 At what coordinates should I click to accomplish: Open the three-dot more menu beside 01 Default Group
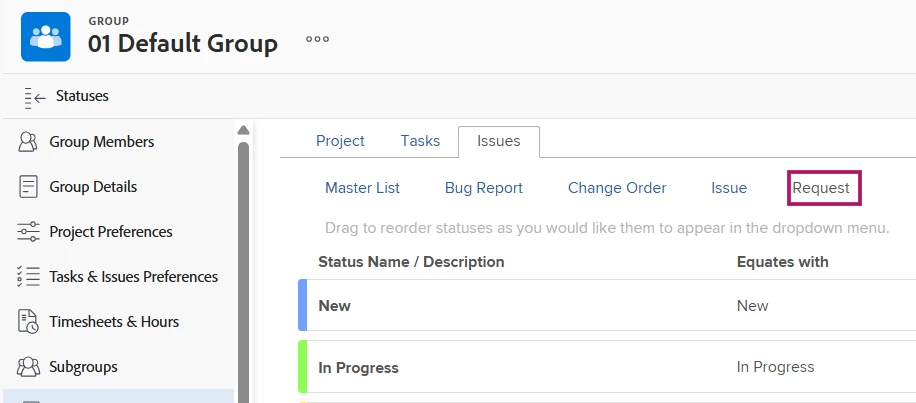coord(317,40)
